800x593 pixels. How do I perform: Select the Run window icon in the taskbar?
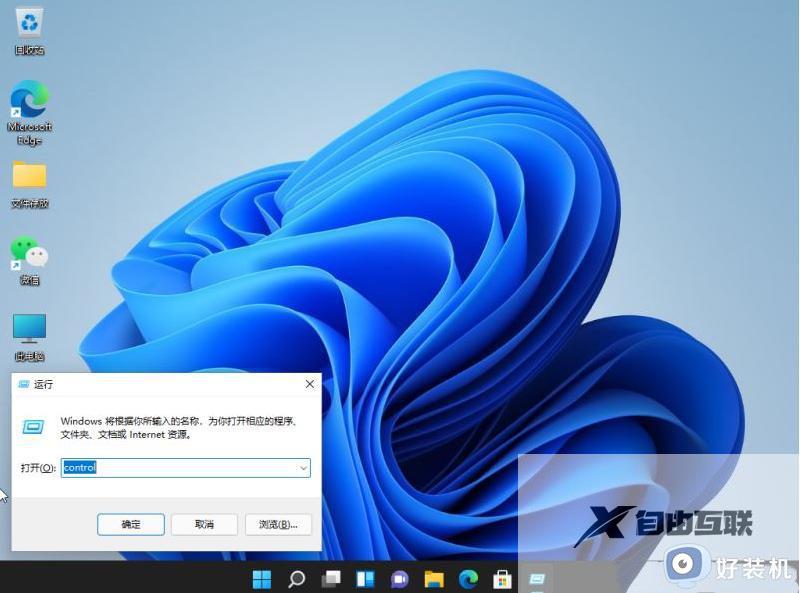tap(537, 578)
